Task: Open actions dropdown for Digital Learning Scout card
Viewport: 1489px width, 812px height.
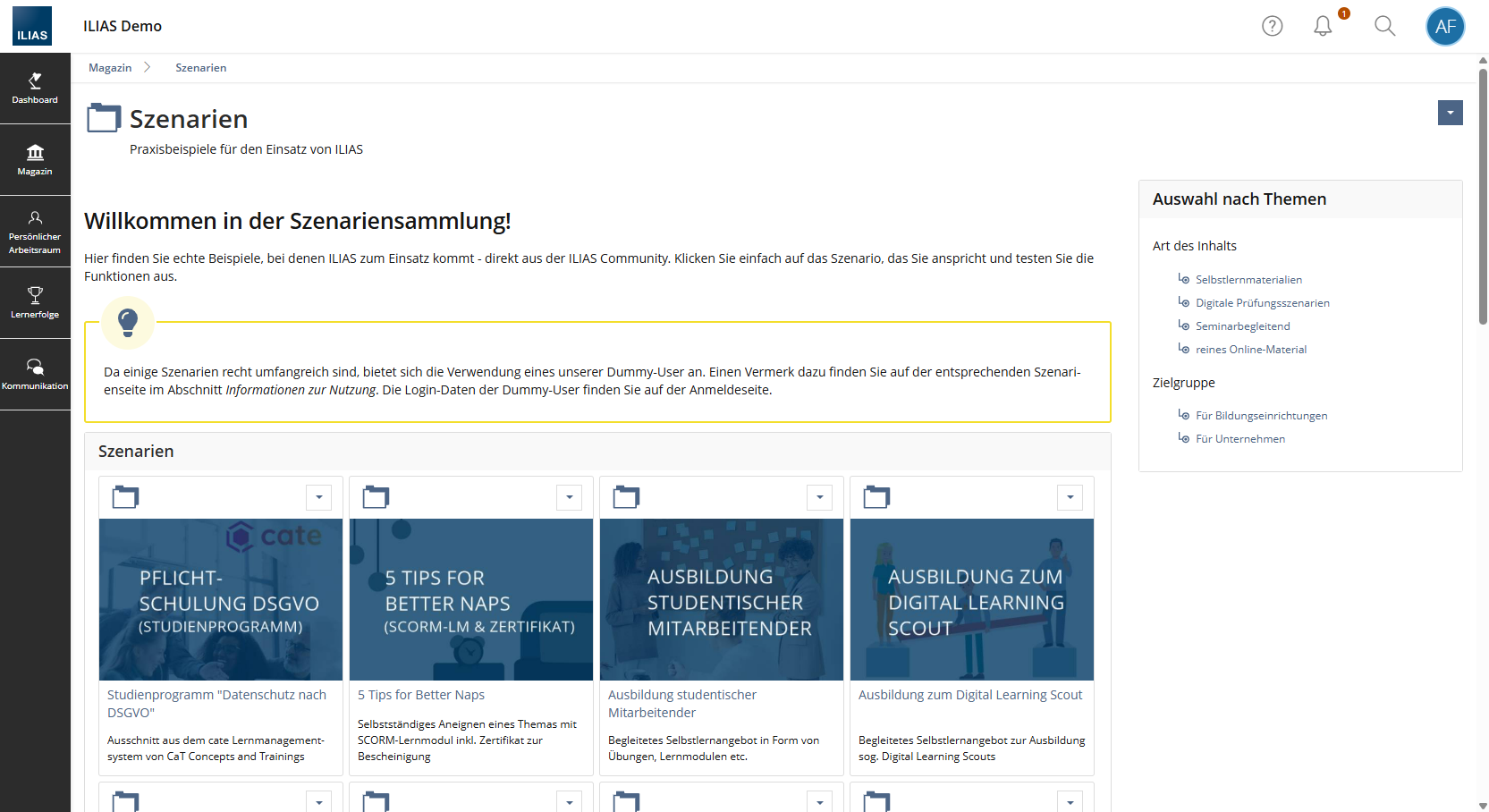Action: click(x=1070, y=497)
